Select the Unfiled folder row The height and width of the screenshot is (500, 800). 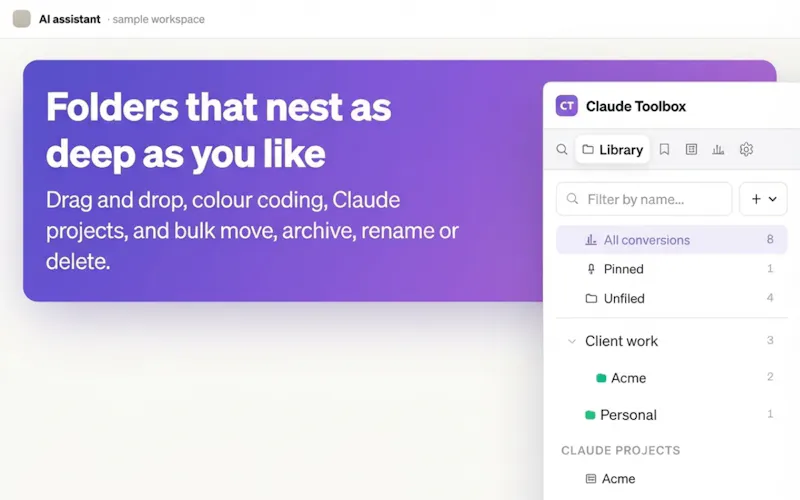672,298
